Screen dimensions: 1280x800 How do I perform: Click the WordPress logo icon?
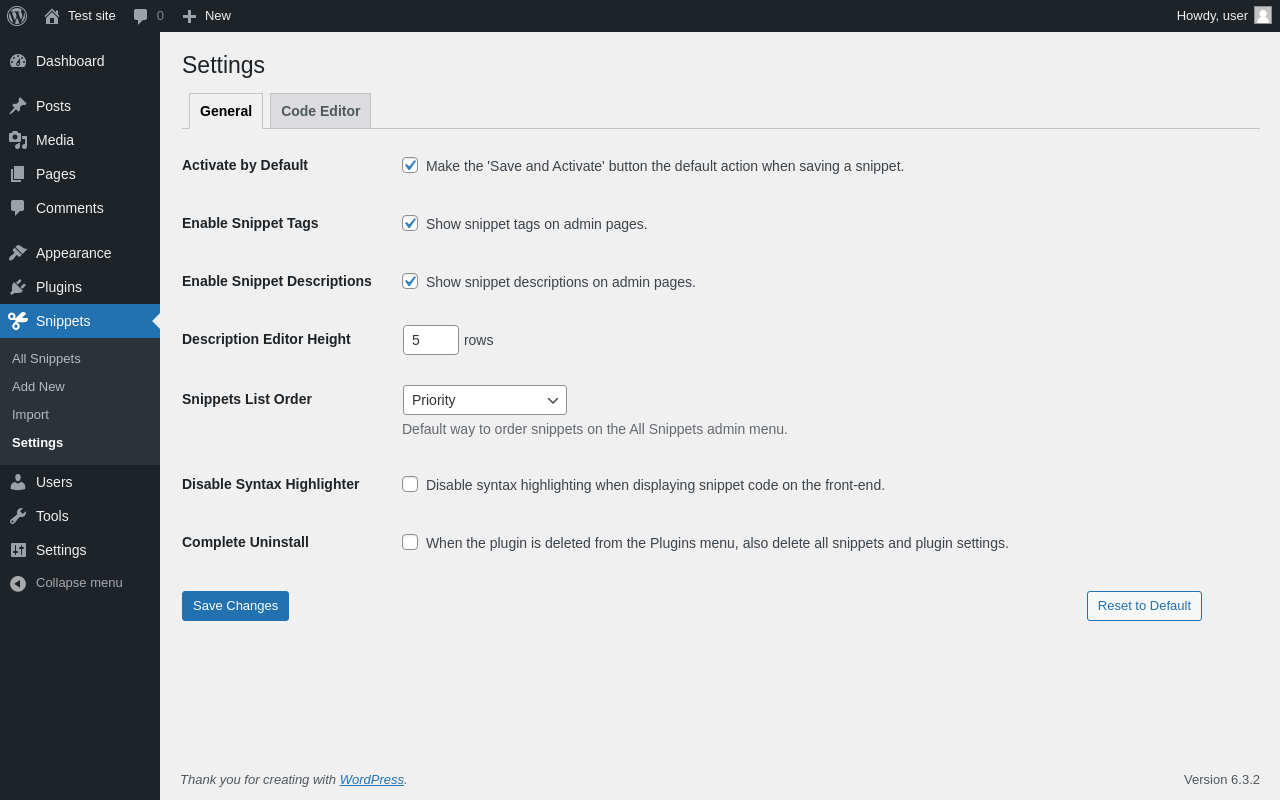pyautogui.click(x=17, y=16)
